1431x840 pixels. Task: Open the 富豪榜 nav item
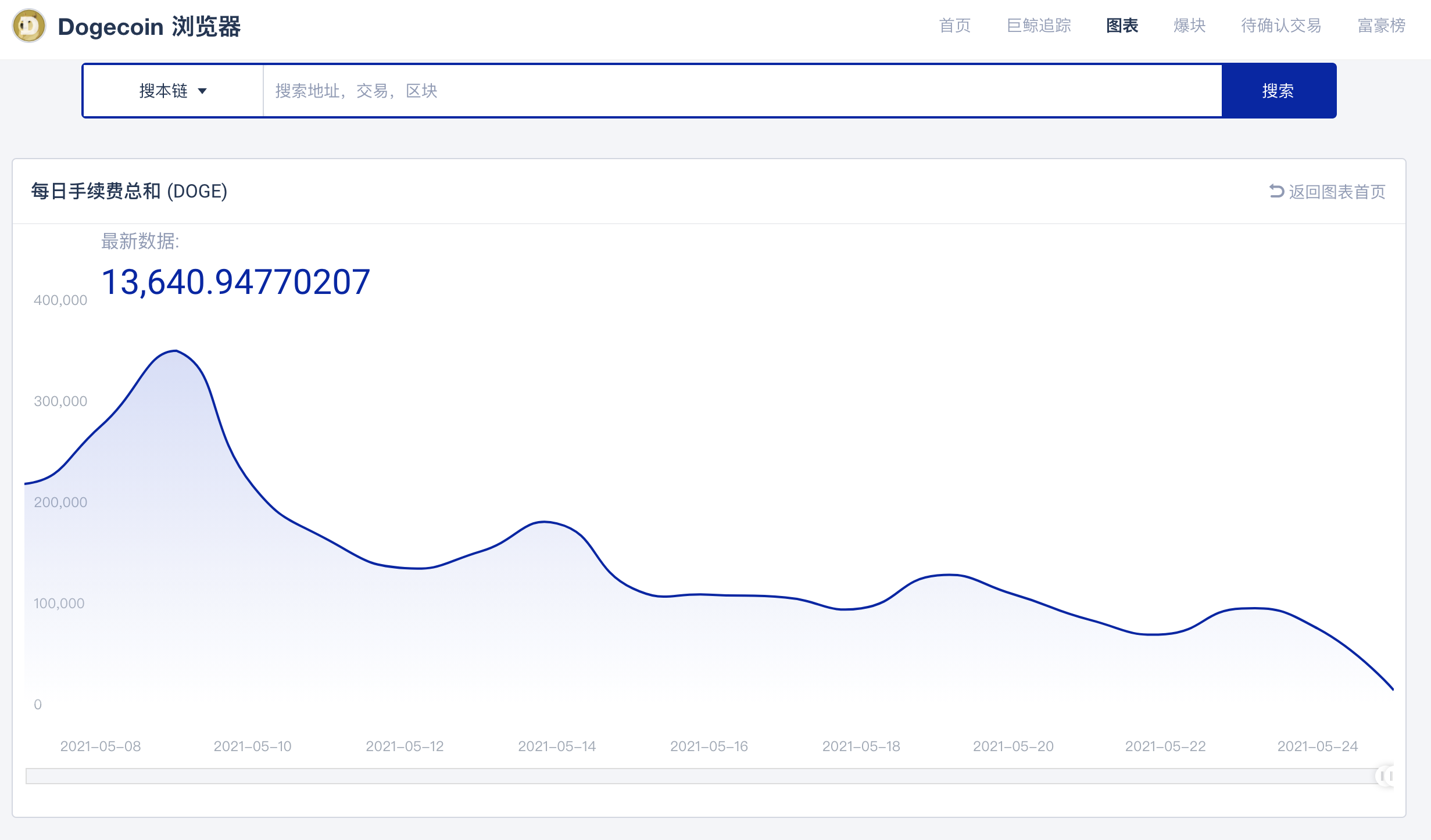pyautogui.click(x=1382, y=26)
